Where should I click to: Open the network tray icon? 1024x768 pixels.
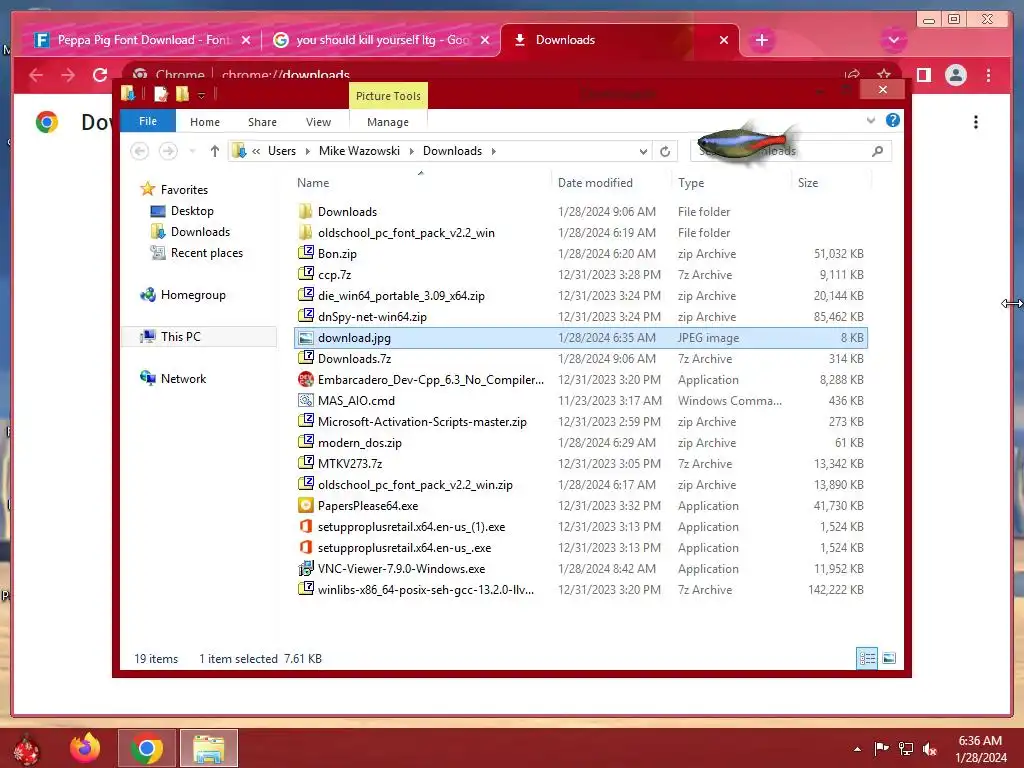point(906,749)
